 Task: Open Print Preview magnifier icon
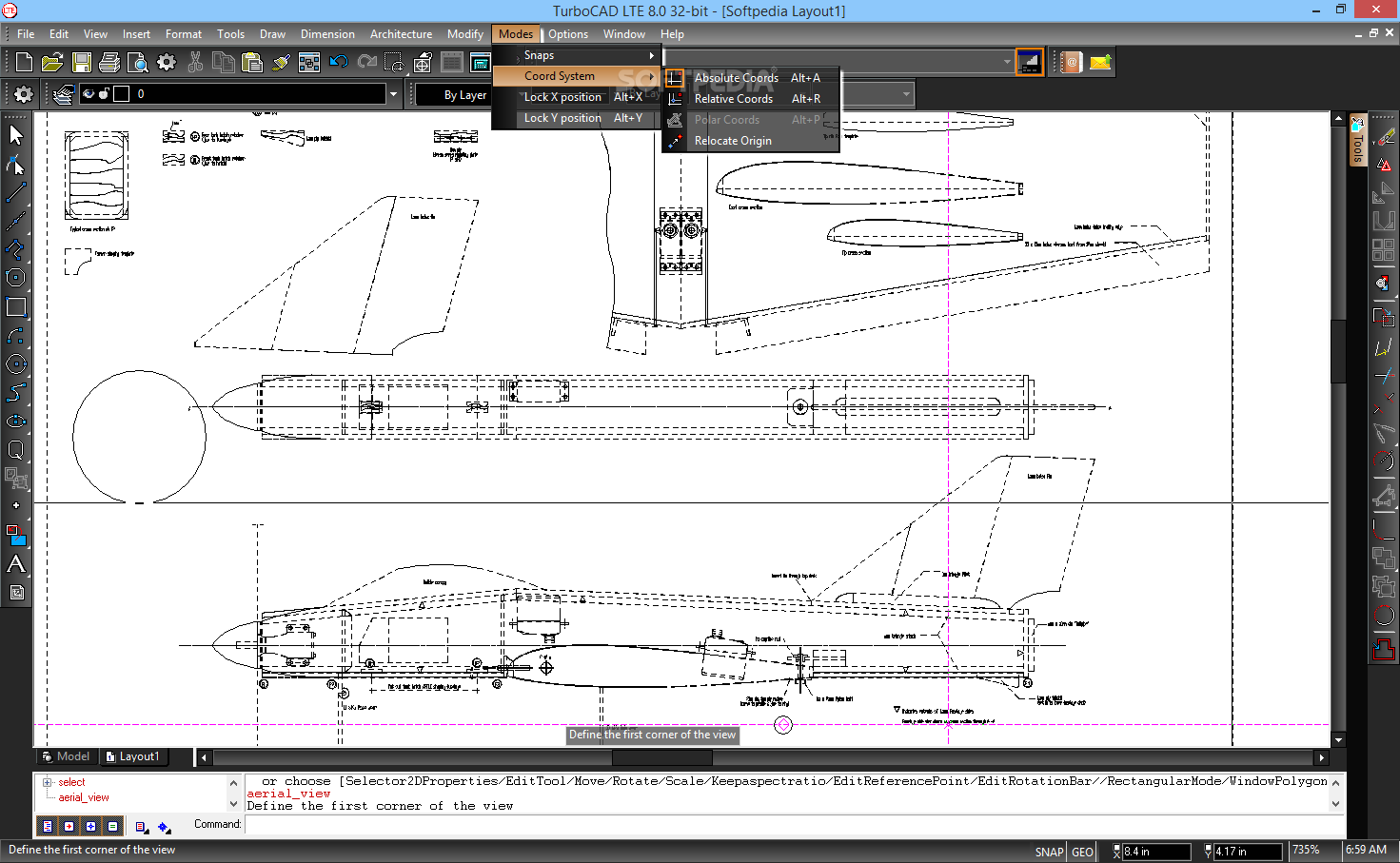coord(138,63)
